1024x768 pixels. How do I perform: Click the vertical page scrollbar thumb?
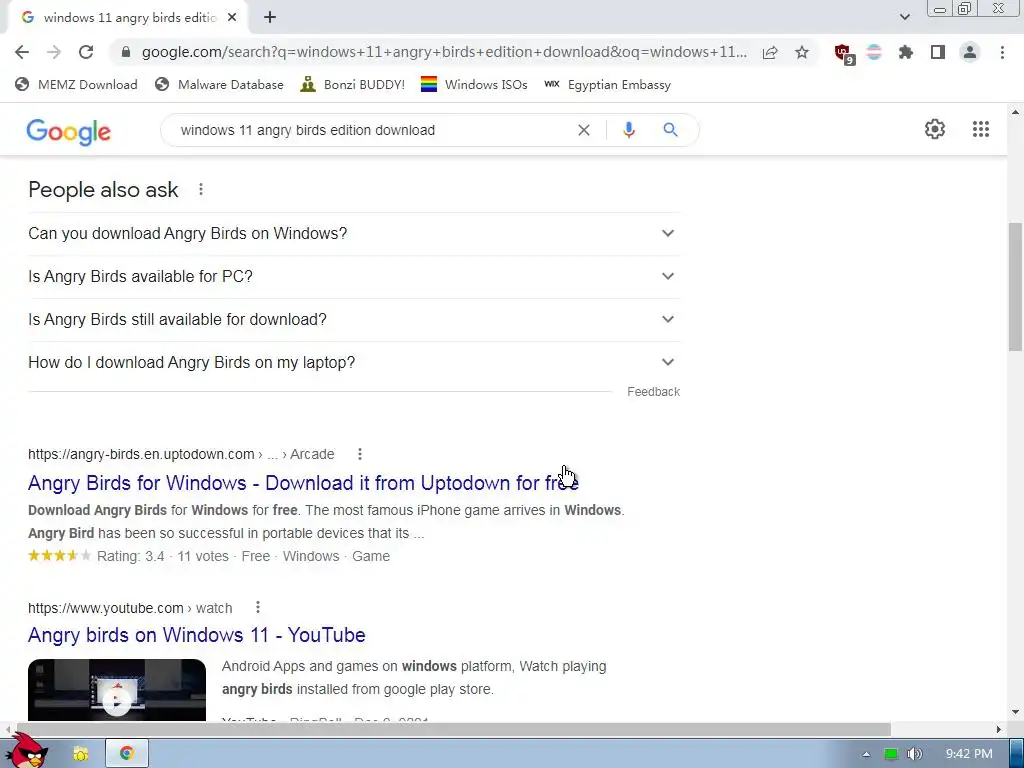click(1015, 287)
